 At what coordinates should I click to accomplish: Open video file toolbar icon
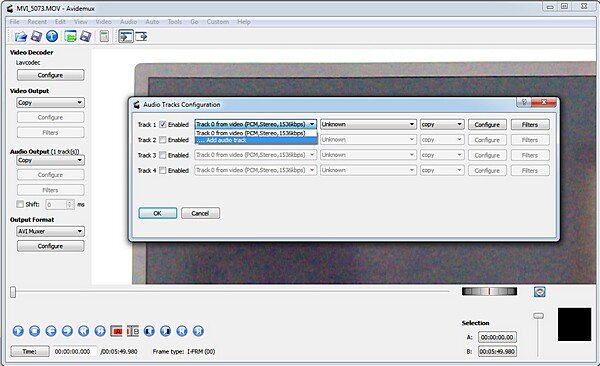21,37
